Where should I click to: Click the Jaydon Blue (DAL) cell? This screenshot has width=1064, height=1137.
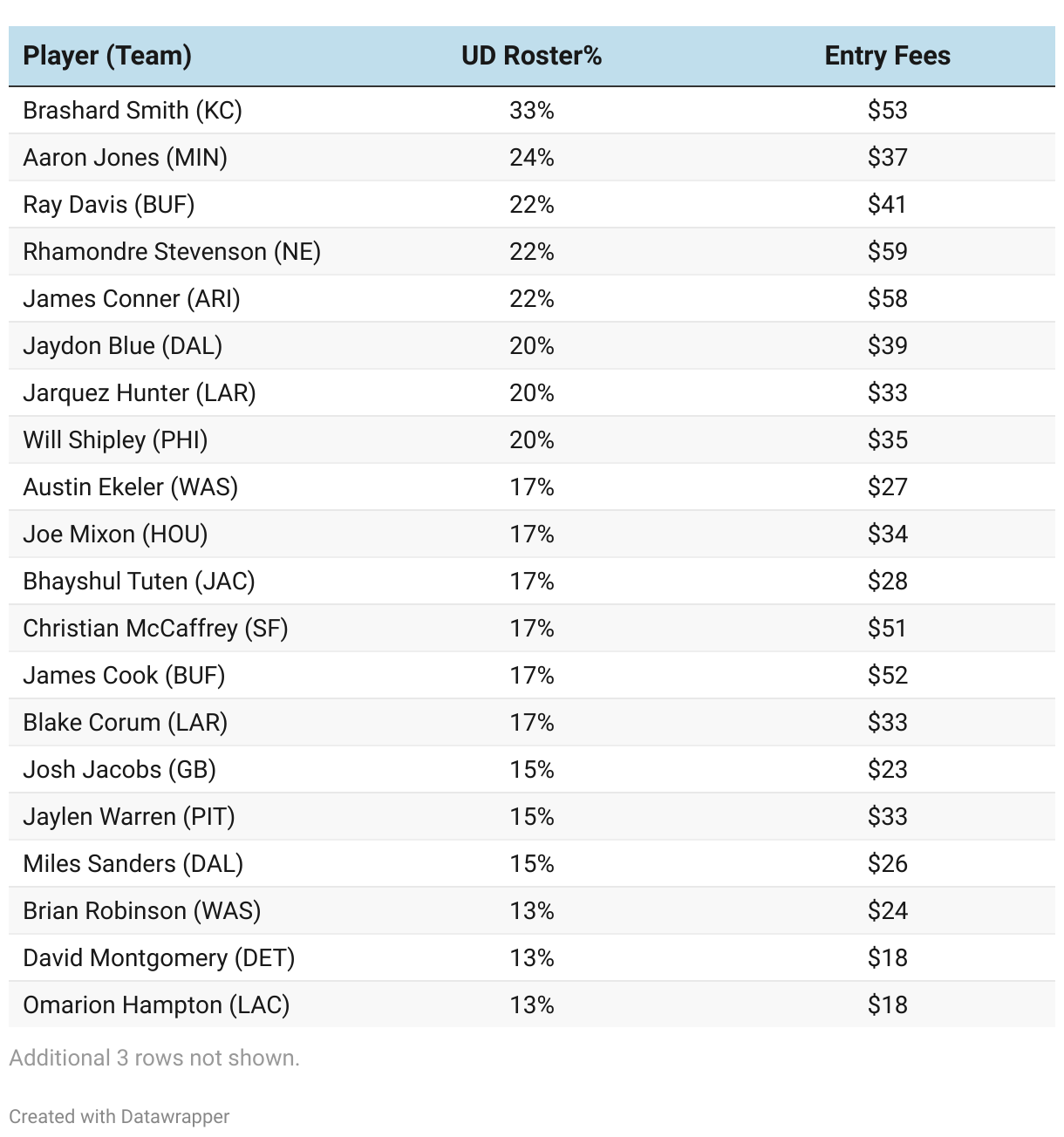(x=123, y=345)
